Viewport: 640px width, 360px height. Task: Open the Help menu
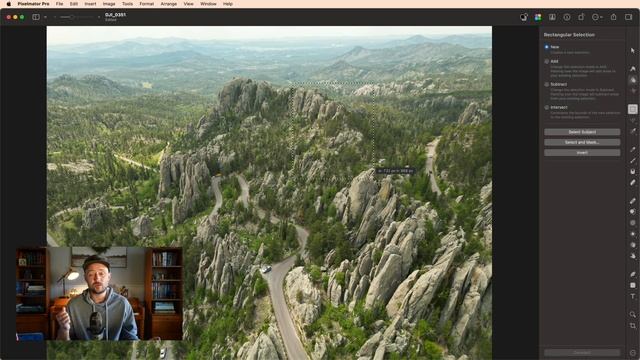228,4
